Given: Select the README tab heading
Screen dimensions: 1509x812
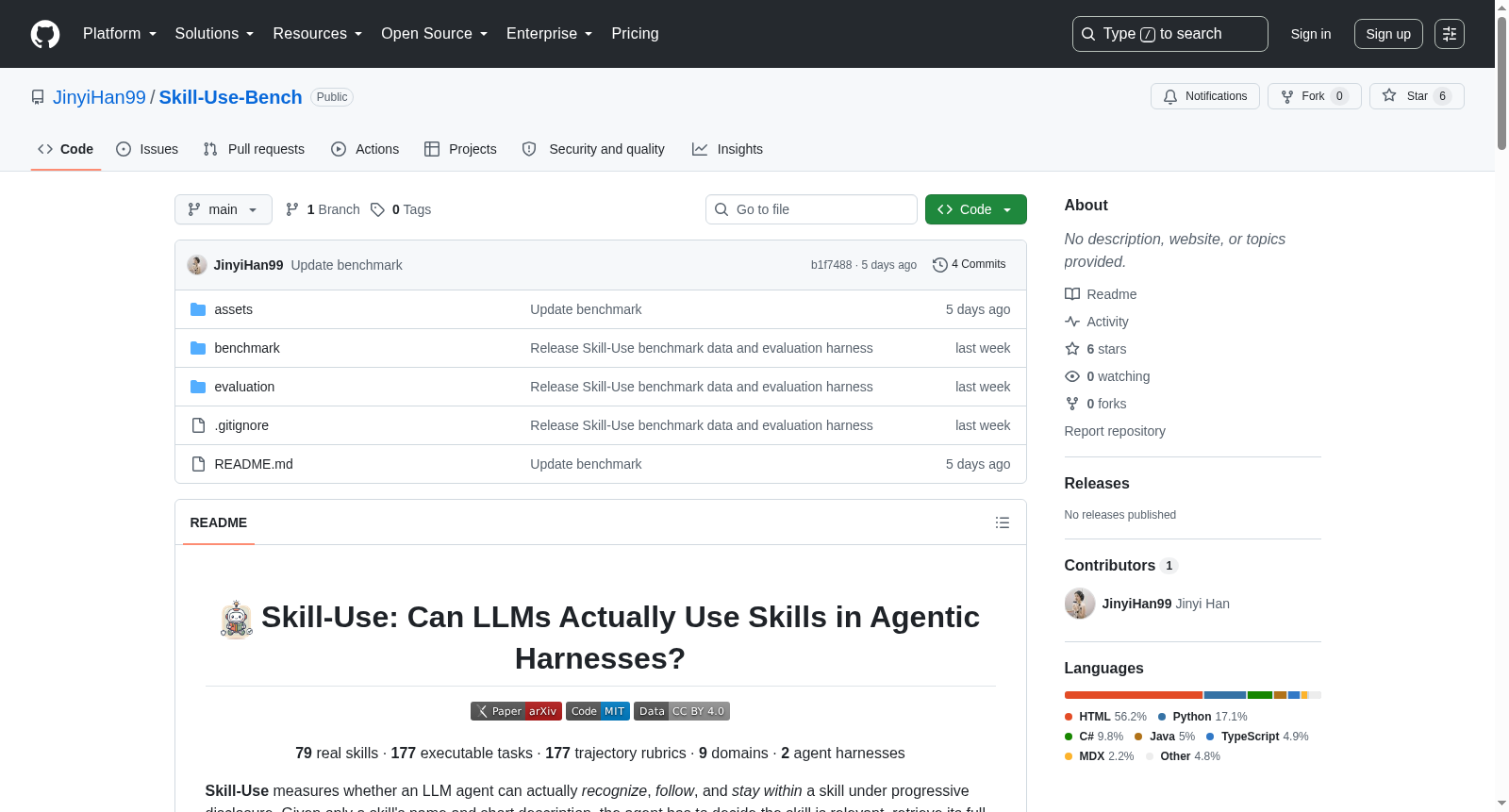Looking at the screenshot, I should coord(219,522).
